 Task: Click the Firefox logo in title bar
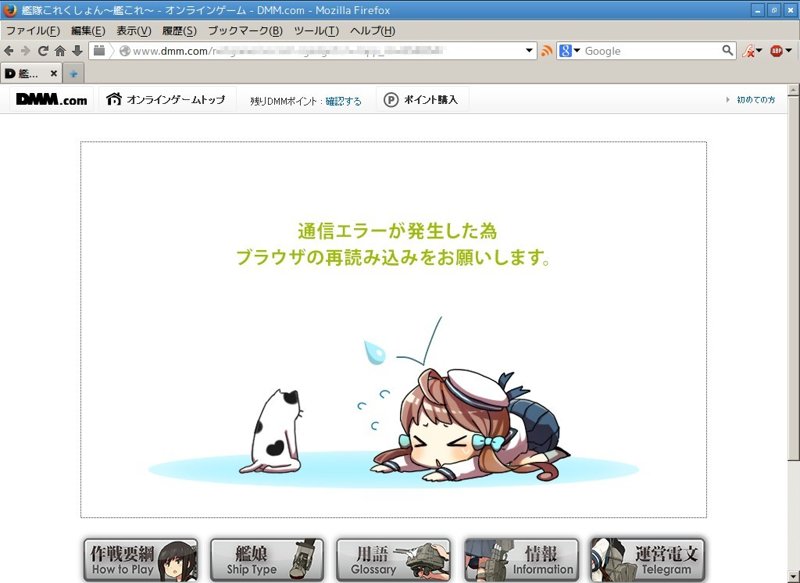pyautogui.click(x=9, y=10)
